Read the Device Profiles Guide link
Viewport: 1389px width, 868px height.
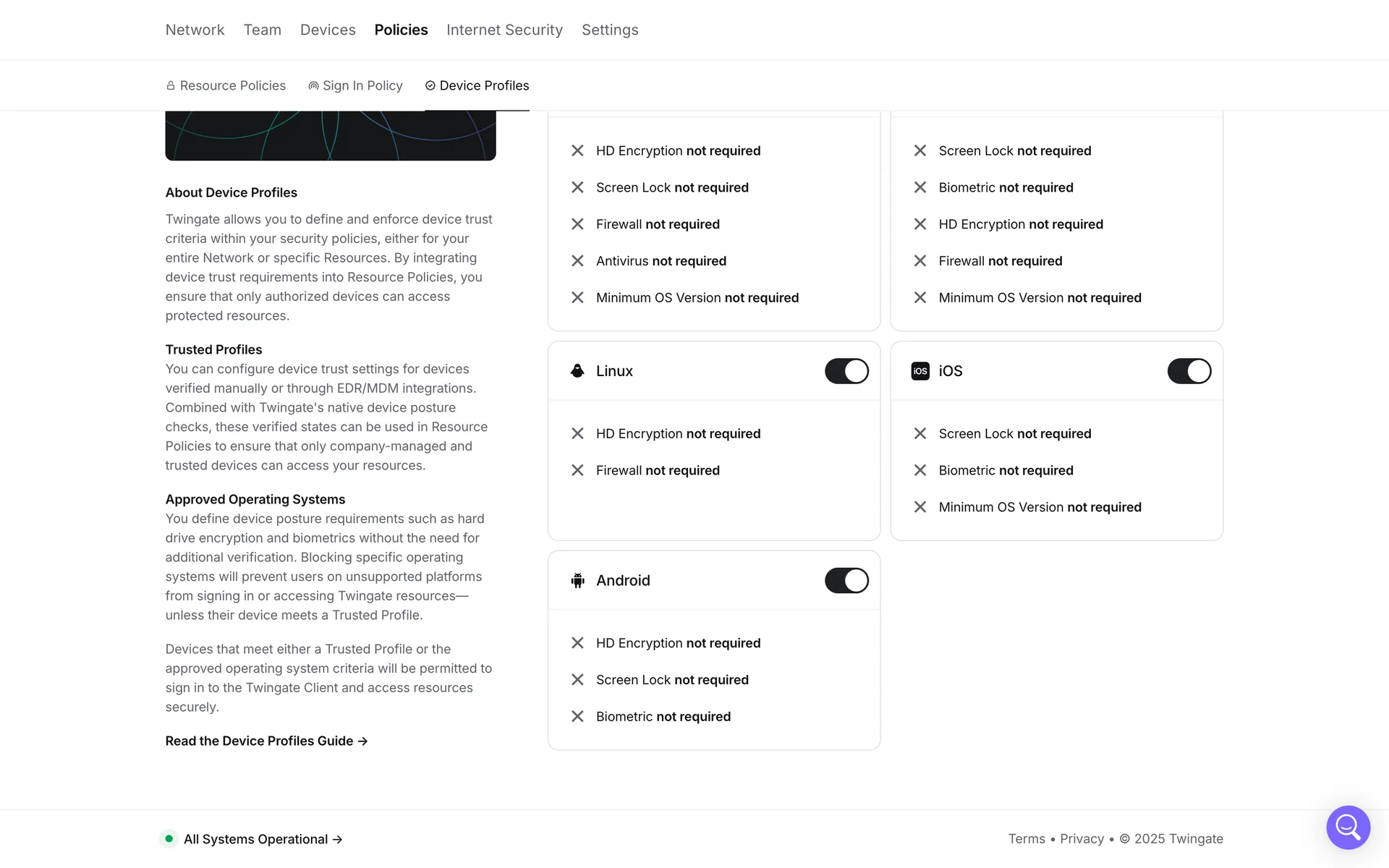[266, 741]
